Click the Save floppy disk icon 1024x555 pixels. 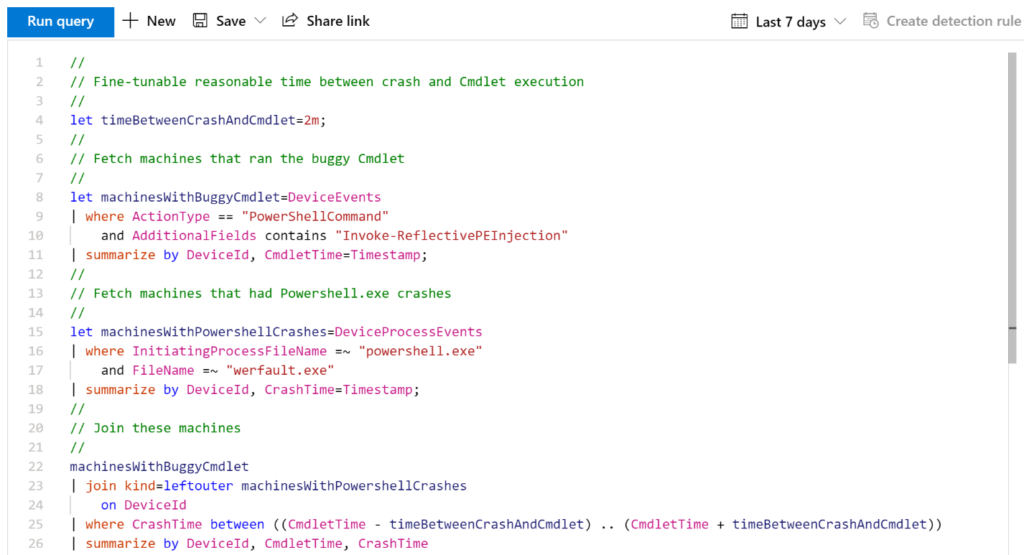click(200, 21)
